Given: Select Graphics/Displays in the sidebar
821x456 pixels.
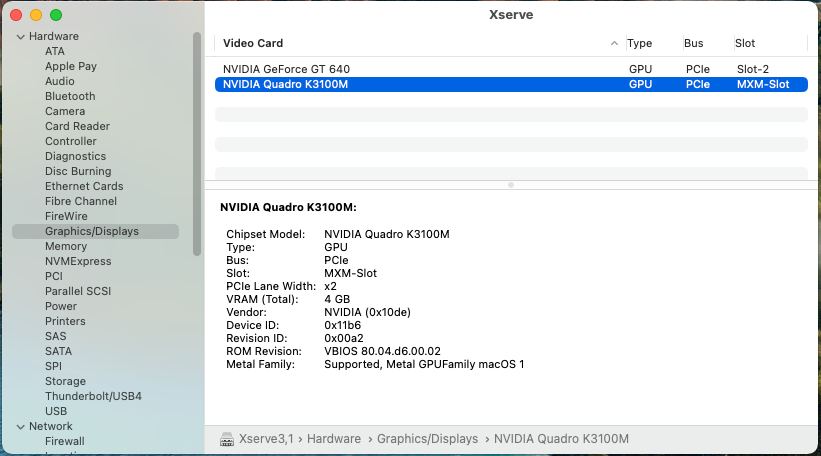Looking at the screenshot, I should (x=95, y=231).
